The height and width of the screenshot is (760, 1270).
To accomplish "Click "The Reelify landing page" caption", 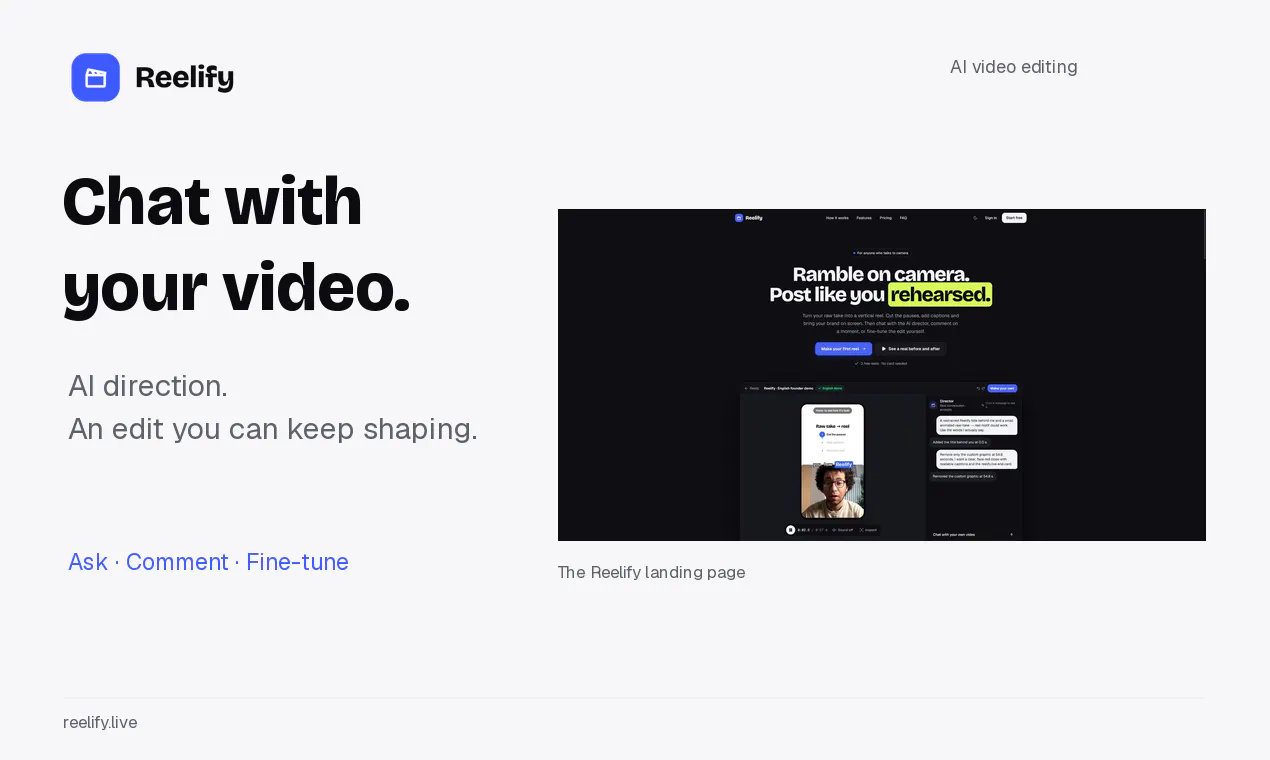I will (x=651, y=572).
